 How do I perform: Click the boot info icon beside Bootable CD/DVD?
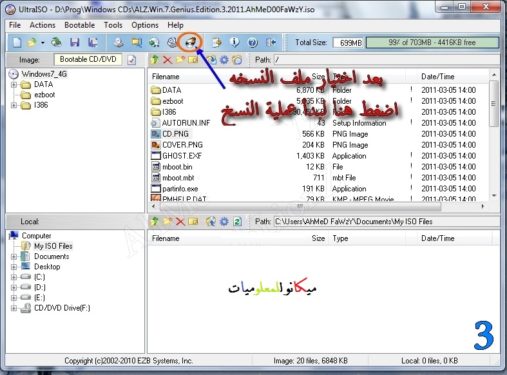tap(132, 60)
